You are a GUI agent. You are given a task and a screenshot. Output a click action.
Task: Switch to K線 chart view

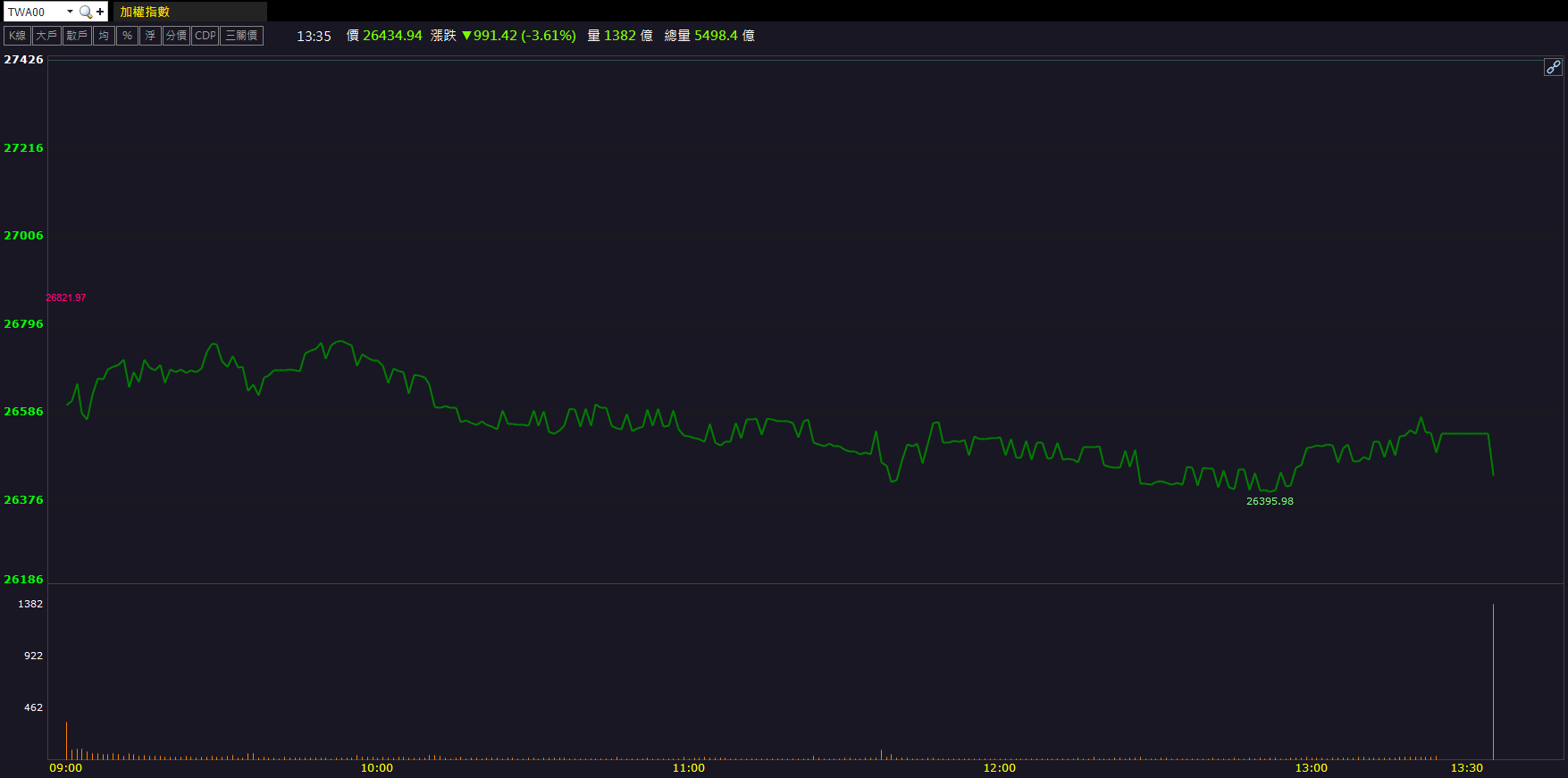(17, 36)
